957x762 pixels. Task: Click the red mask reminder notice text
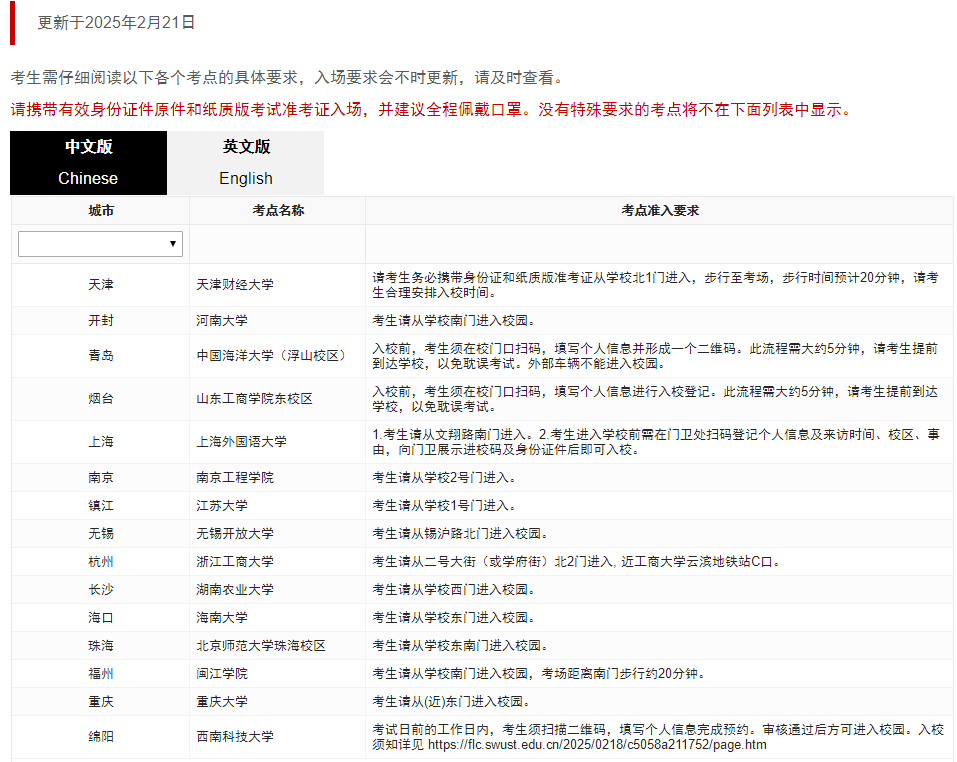(430, 110)
